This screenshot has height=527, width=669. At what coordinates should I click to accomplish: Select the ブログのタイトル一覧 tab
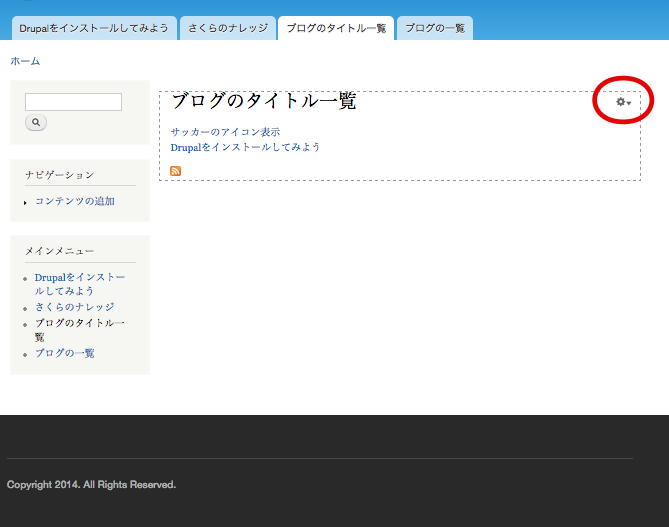(335, 28)
